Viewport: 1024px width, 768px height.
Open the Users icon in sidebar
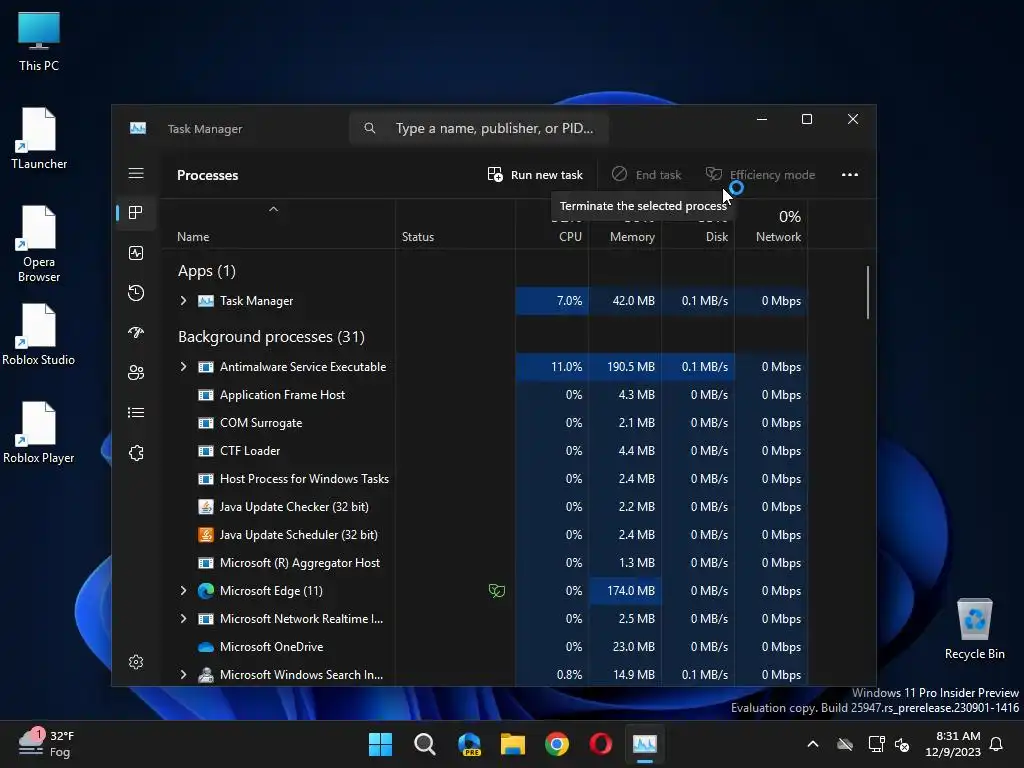(x=136, y=373)
